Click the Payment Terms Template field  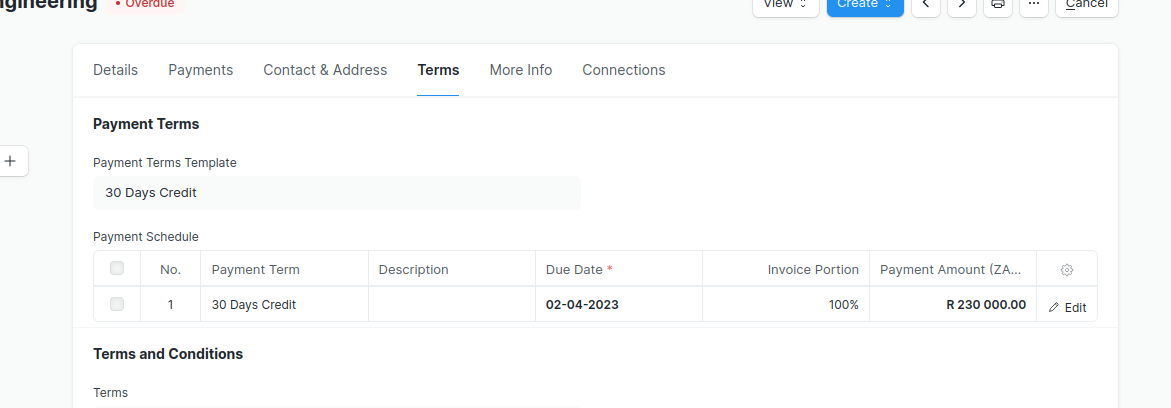pos(336,193)
